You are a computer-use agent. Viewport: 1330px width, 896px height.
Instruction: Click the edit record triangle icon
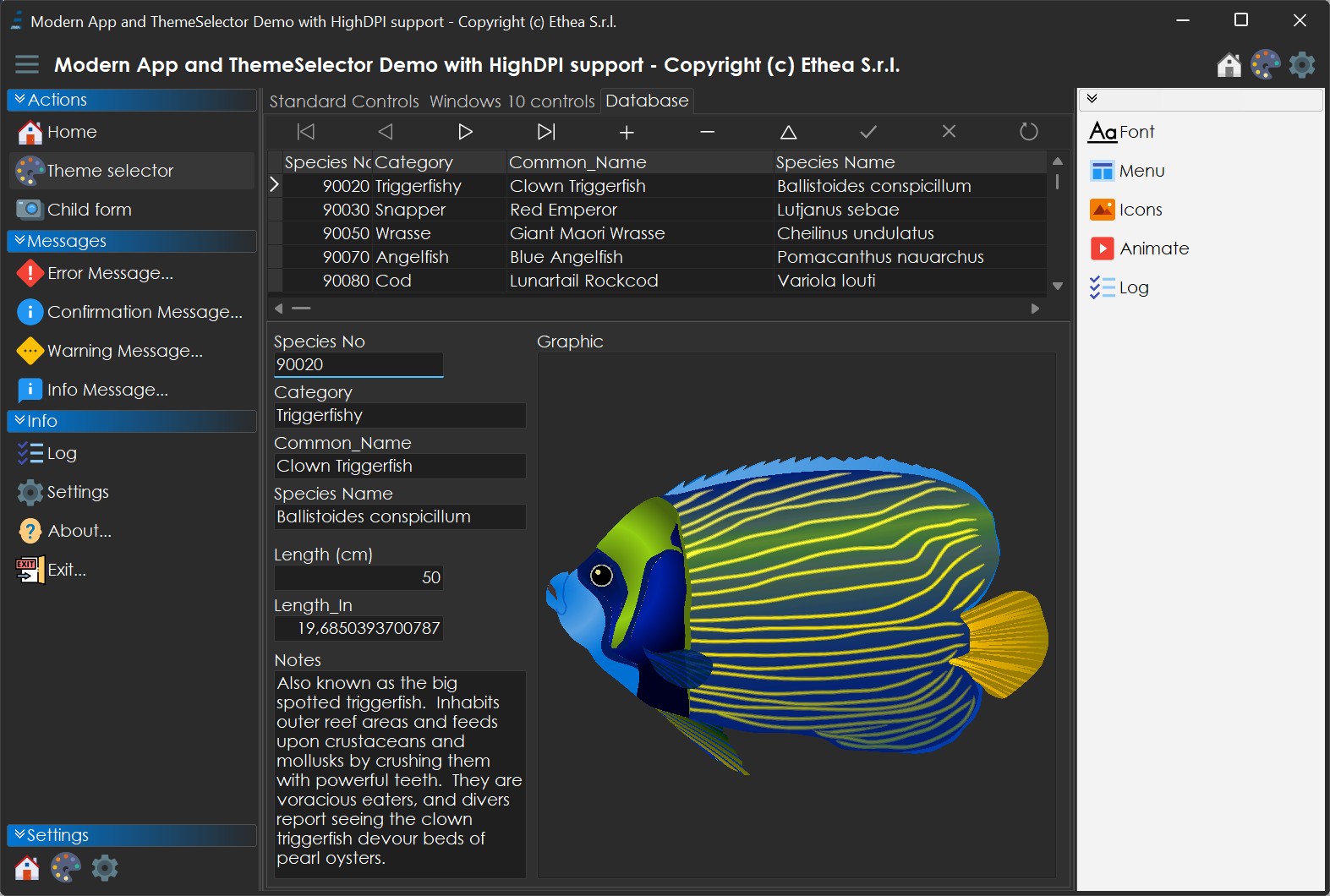788,132
